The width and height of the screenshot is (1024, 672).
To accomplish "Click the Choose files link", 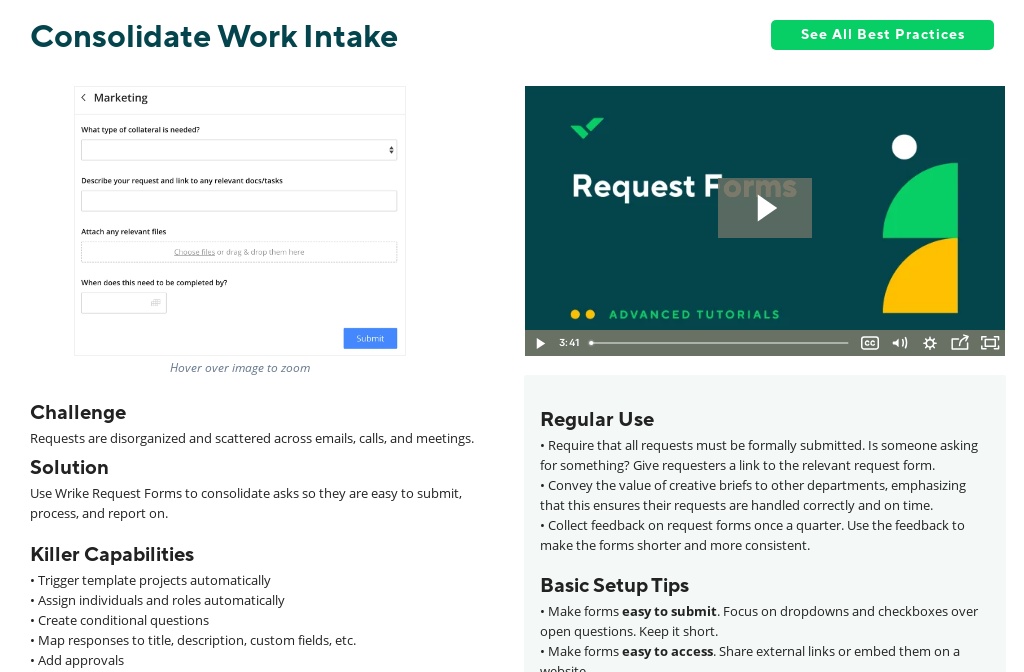I will (x=194, y=251).
